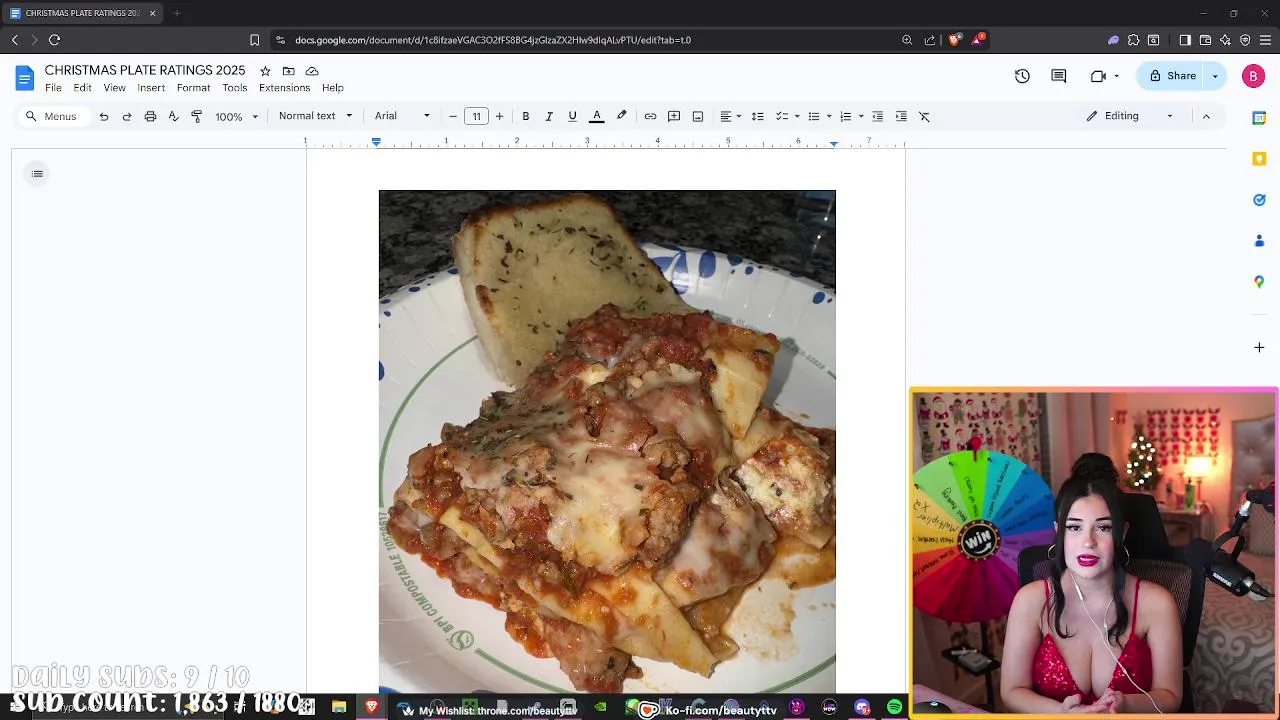Undo the last action
This screenshot has width=1280, height=720.
pyautogui.click(x=103, y=116)
